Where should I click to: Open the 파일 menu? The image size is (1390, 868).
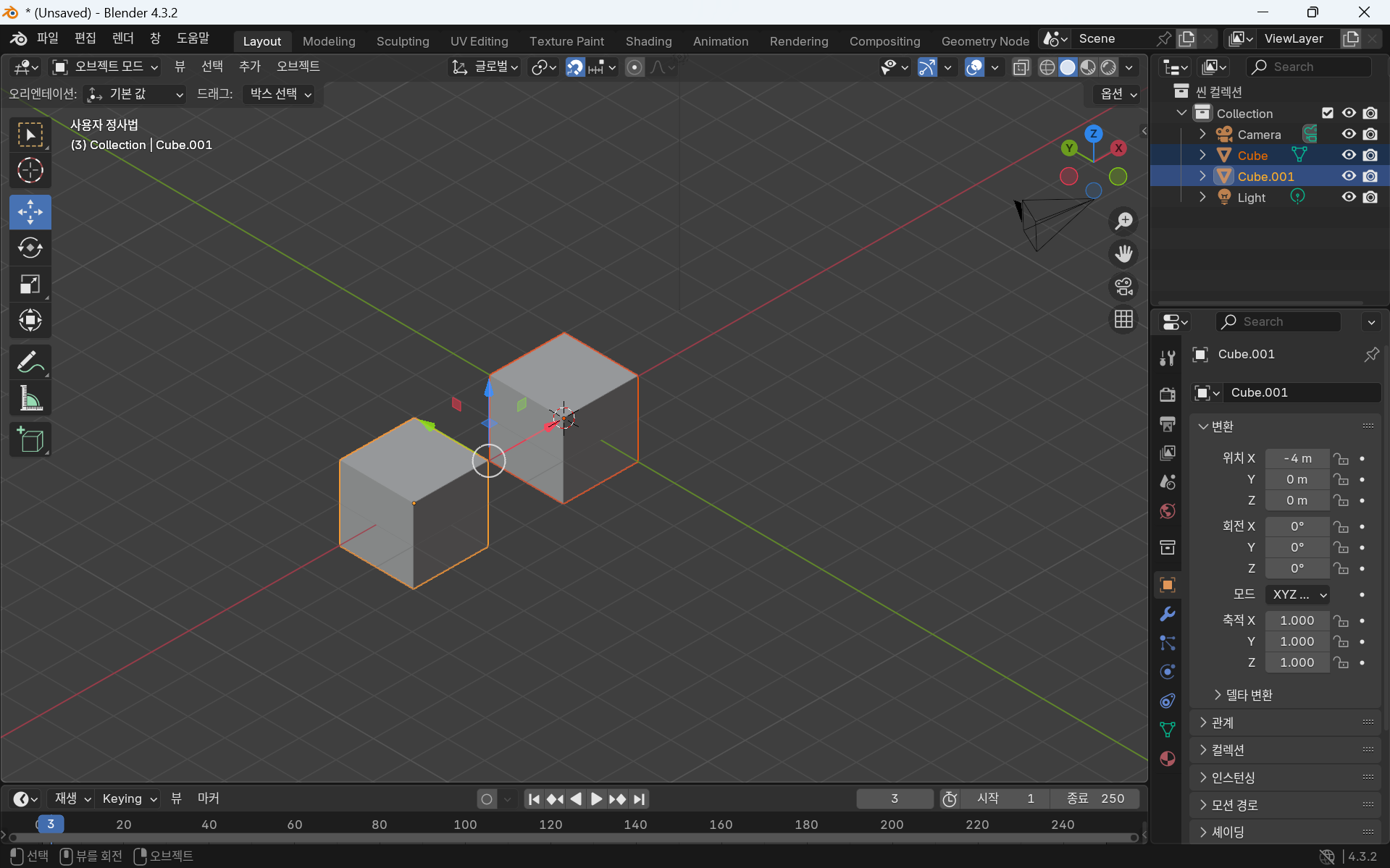(47, 38)
